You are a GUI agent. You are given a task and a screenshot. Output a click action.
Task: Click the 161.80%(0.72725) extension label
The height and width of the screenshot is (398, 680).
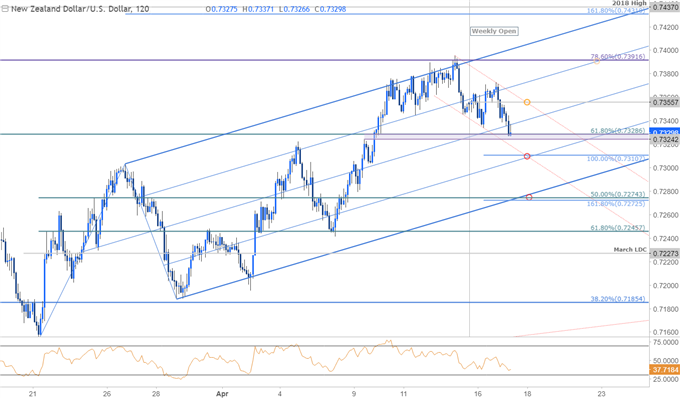616,203
